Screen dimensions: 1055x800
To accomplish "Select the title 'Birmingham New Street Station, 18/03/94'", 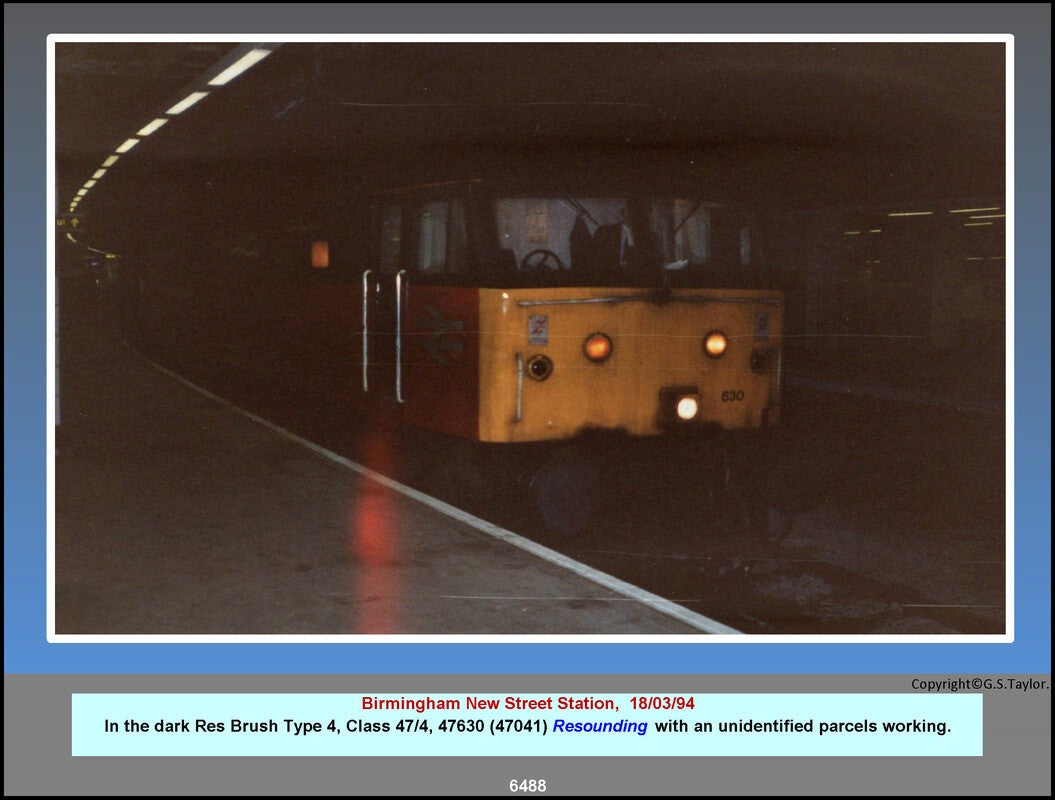I will (x=528, y=704).
